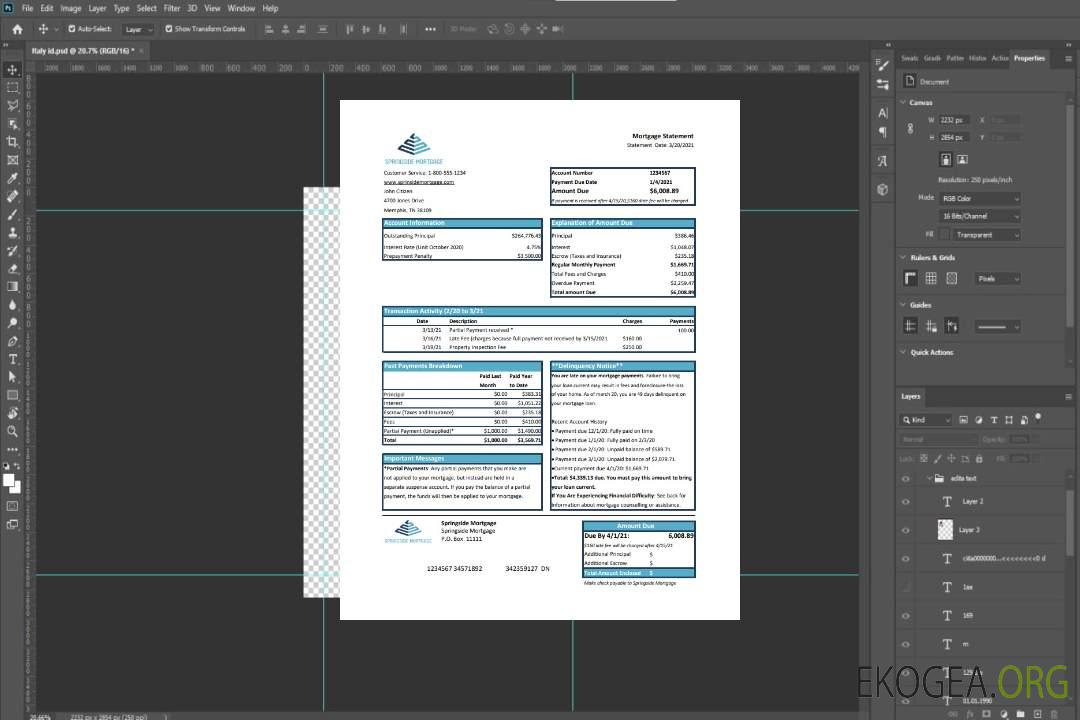Hide Layer 2 text layer
The height and width of the screenshot is (720, 1080).
pos(906,502)
